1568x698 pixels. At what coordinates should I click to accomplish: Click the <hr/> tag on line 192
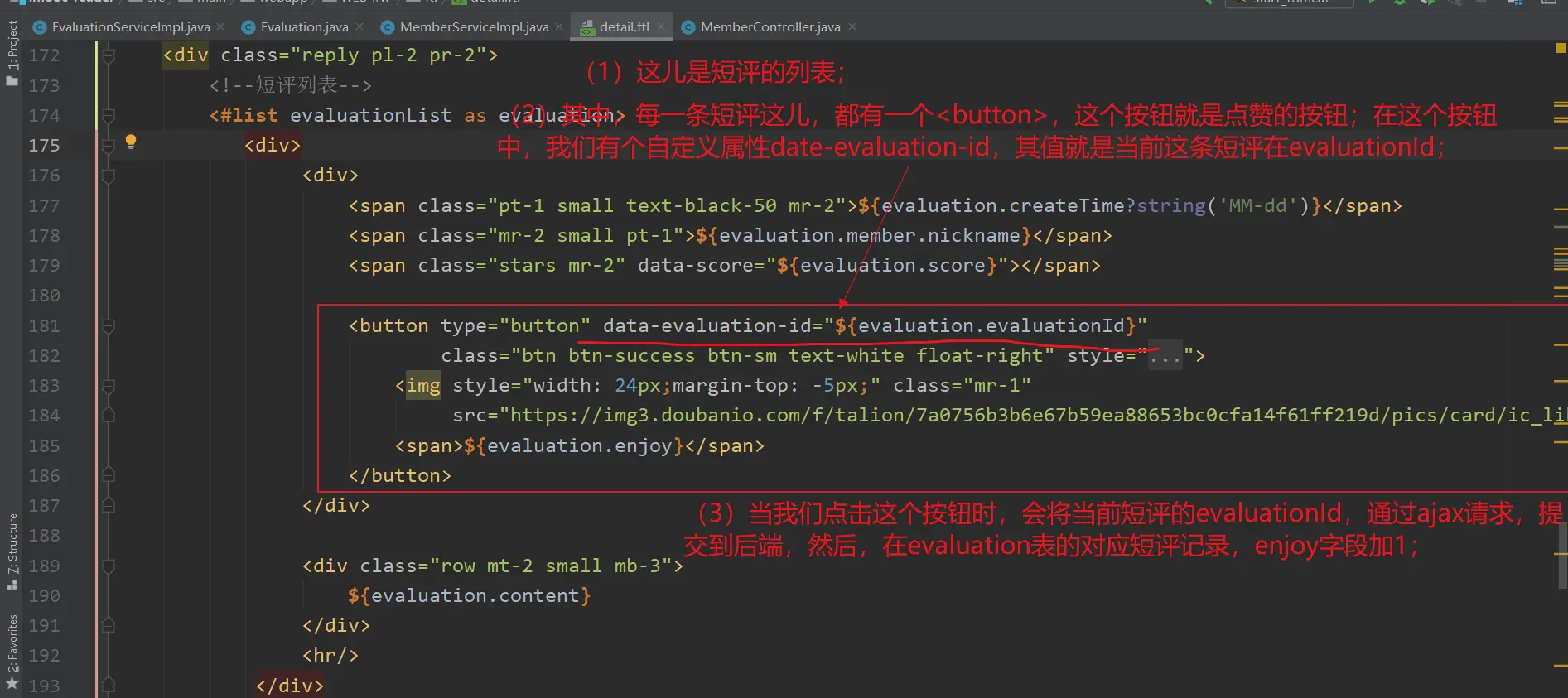pyautogui.click(x=330, y=656)
